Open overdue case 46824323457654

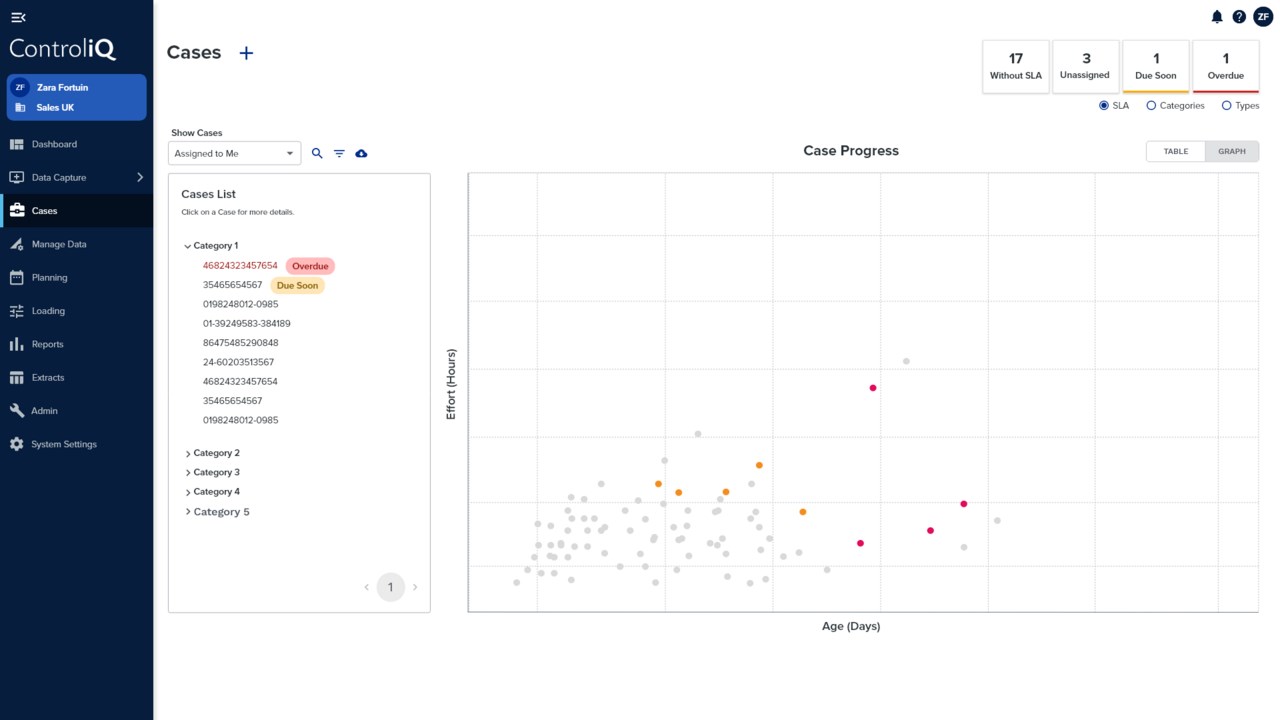click(240, 266)
